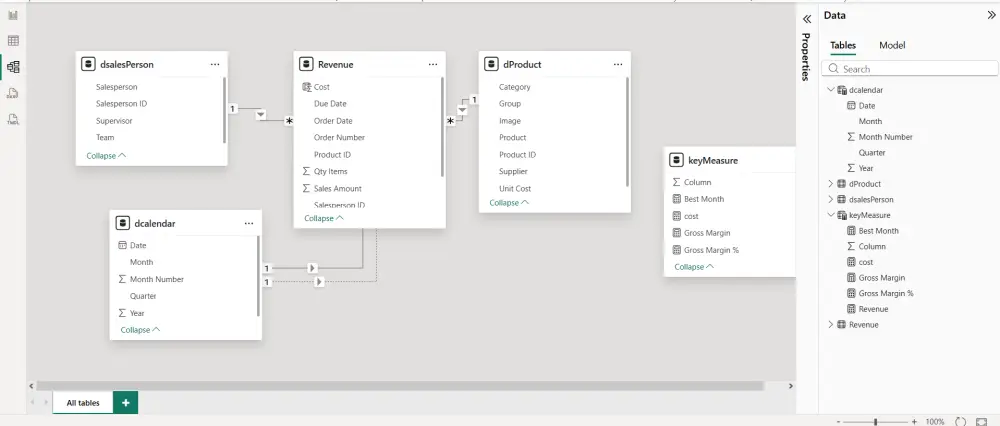Open dcalendar table card more options

coord(249,223)
